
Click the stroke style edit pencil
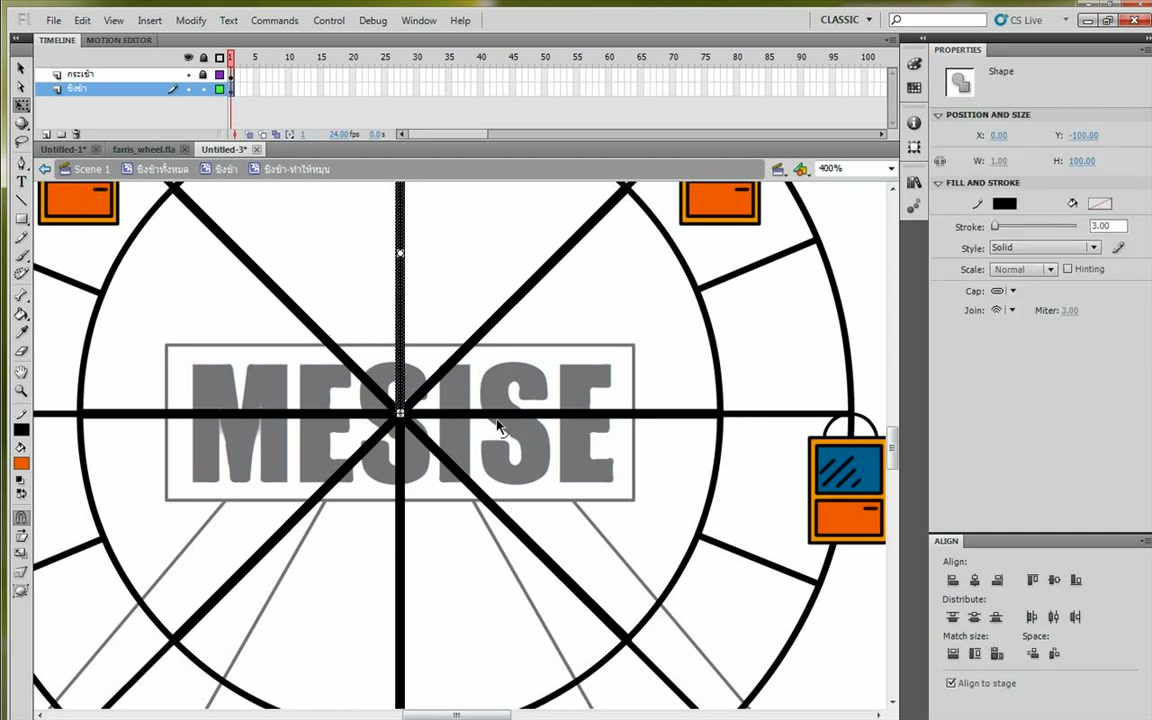coord(1118,248)
